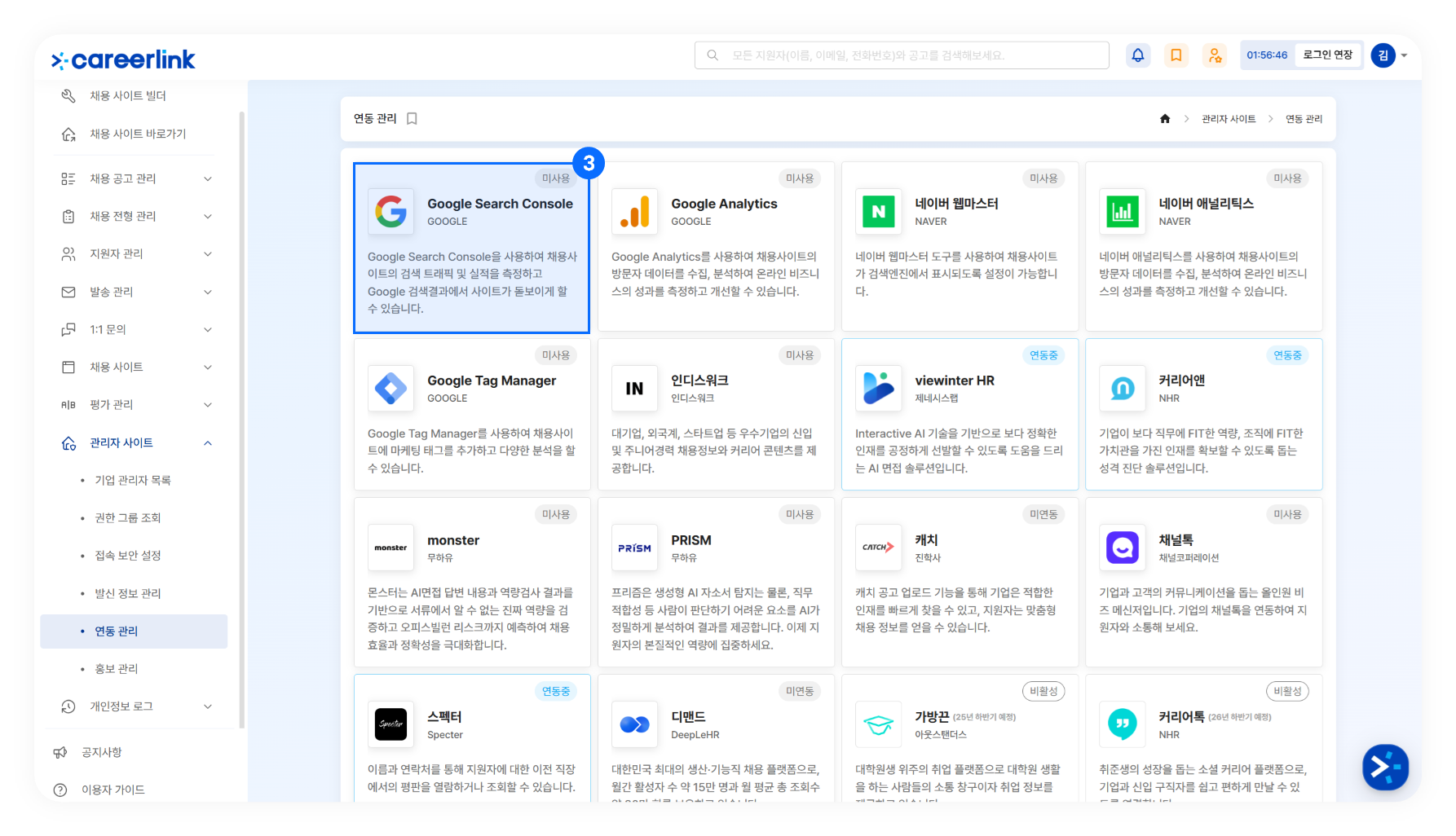Open 채용 사이트 빌더 menu

tap(128, 96)
